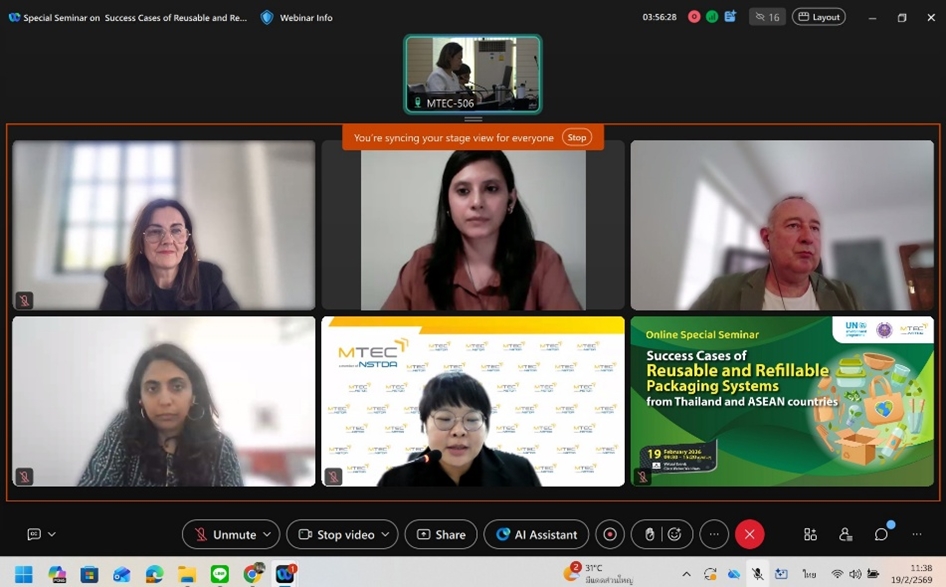Image resolution: width=946 pixels, height=587 pixels.
Task: Select the MTEC-506 video thumbnail
Action: 473,74
